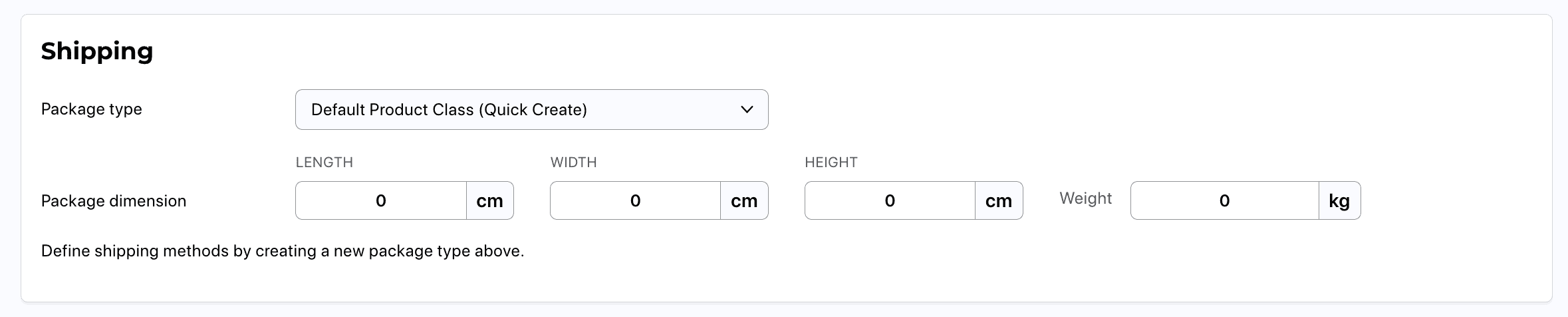
Task: Click the "Define shipping methods" help text
Action: click(x=283, y=251)
